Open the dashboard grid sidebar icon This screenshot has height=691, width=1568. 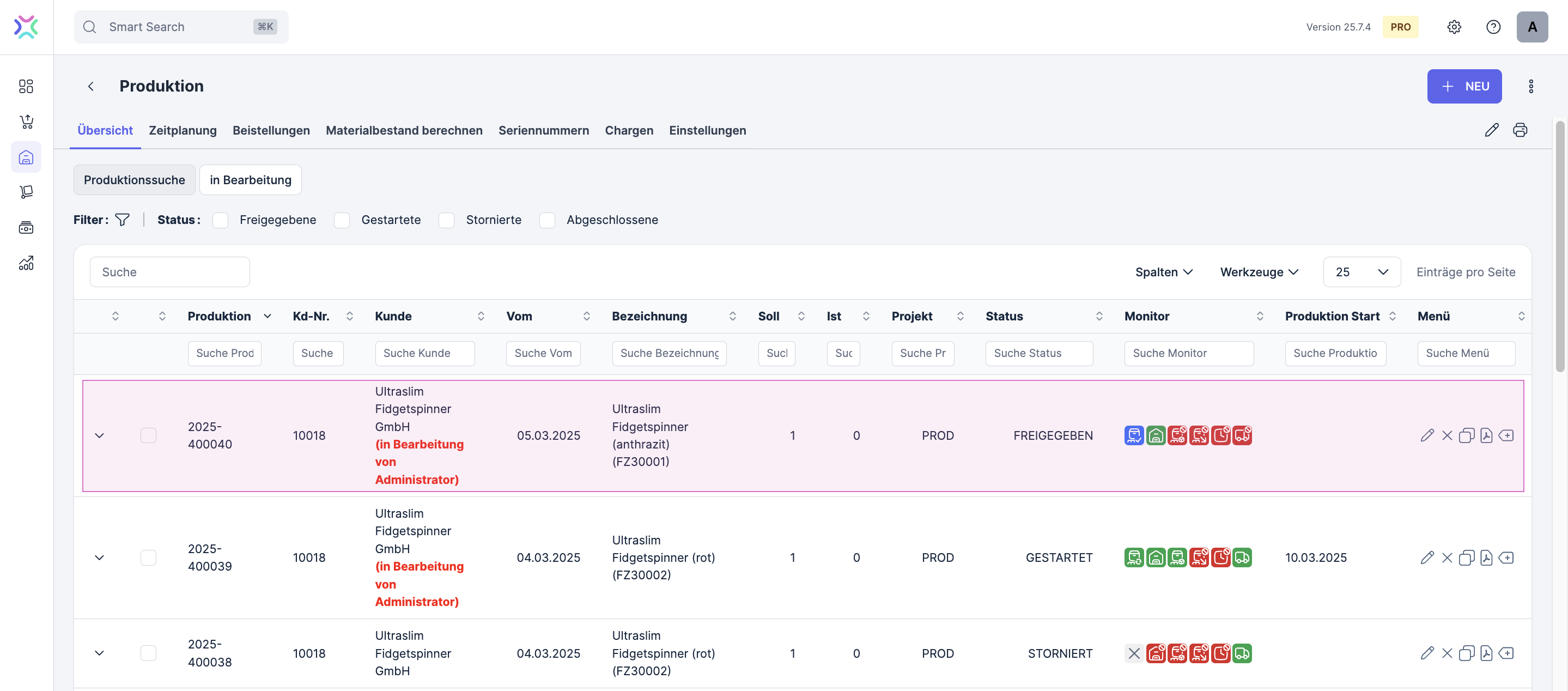click(26, 87)
